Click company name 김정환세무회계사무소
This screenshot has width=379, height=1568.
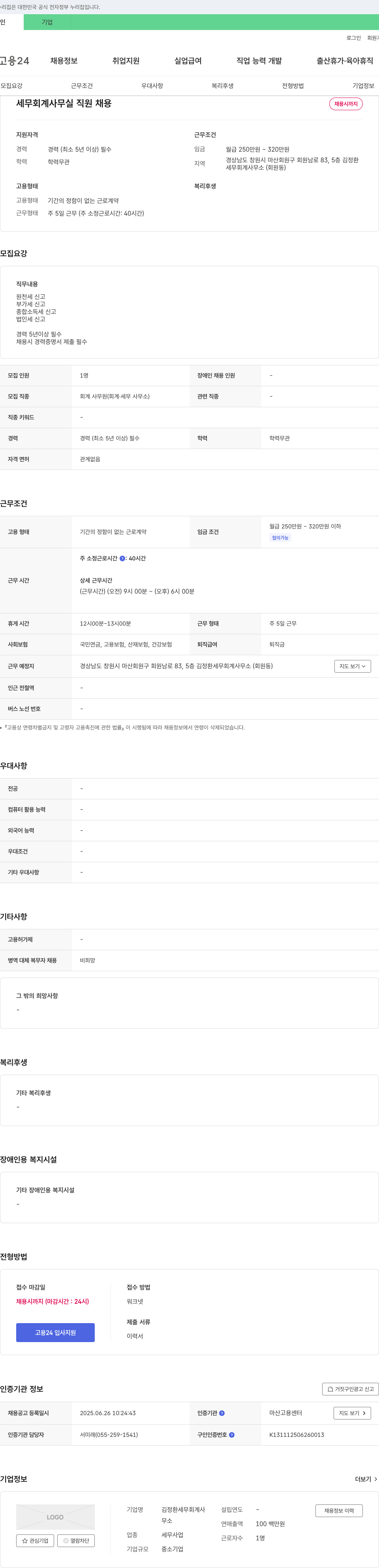click(183, 1515)
